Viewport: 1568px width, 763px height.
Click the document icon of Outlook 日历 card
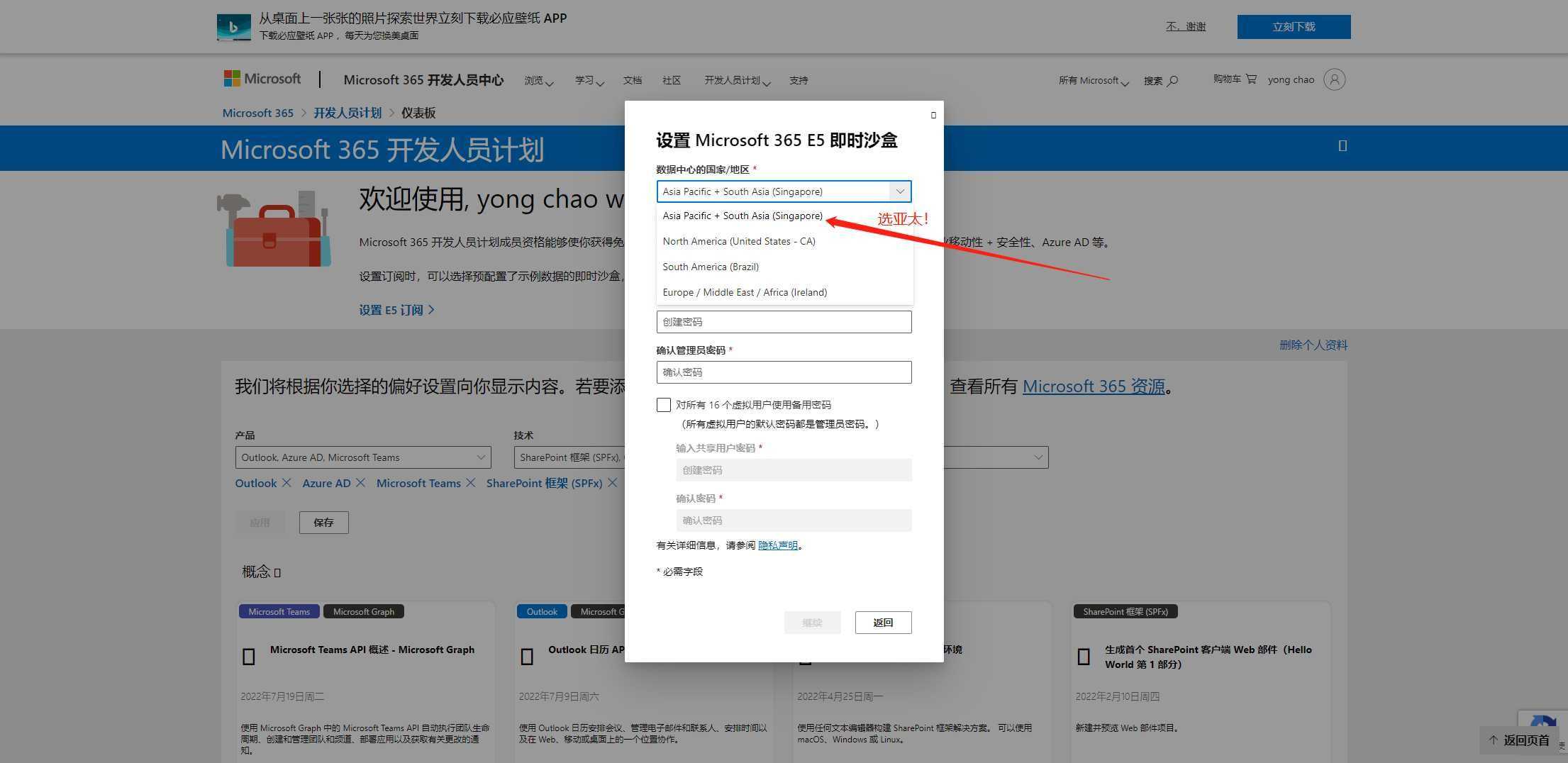527,657
